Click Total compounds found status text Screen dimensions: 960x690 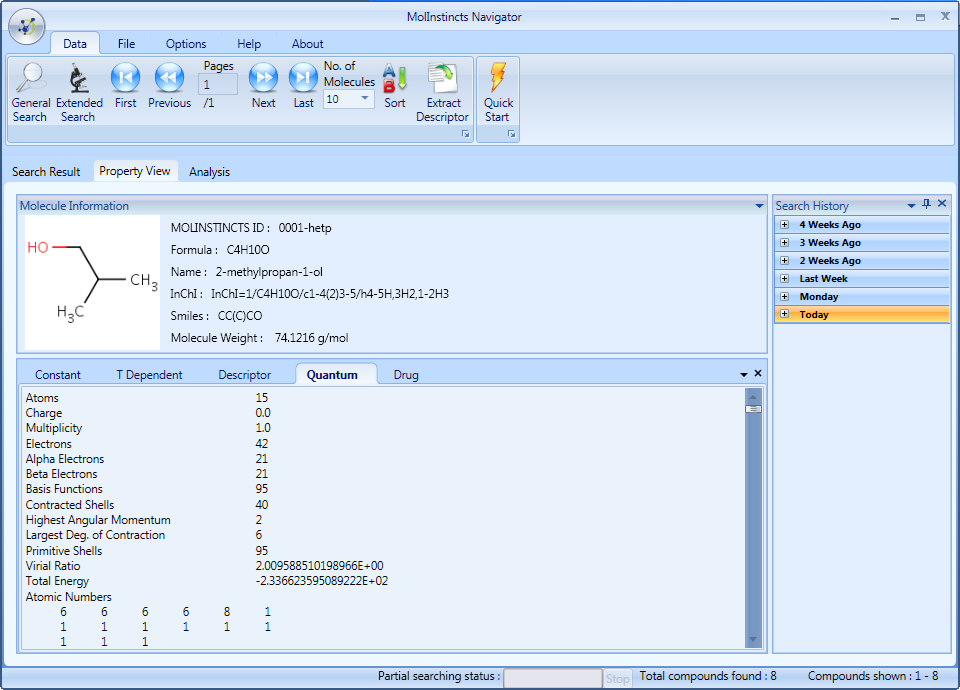pyautogui.click(x=708, y=676)
